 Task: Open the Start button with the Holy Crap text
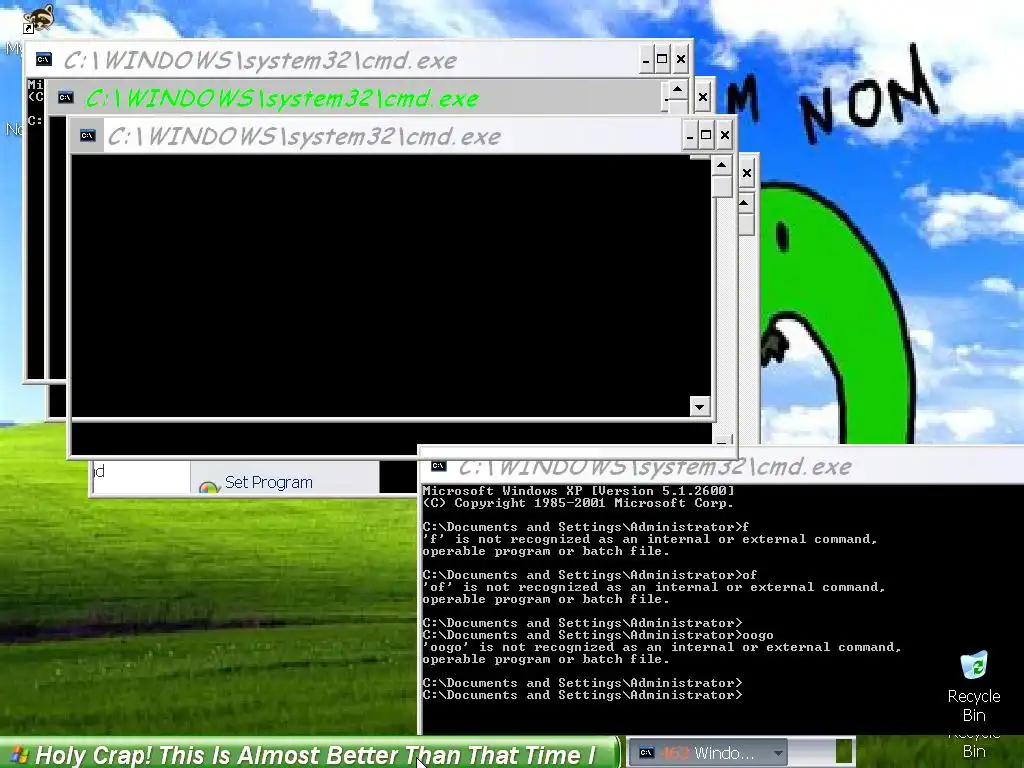click(310, 754)
